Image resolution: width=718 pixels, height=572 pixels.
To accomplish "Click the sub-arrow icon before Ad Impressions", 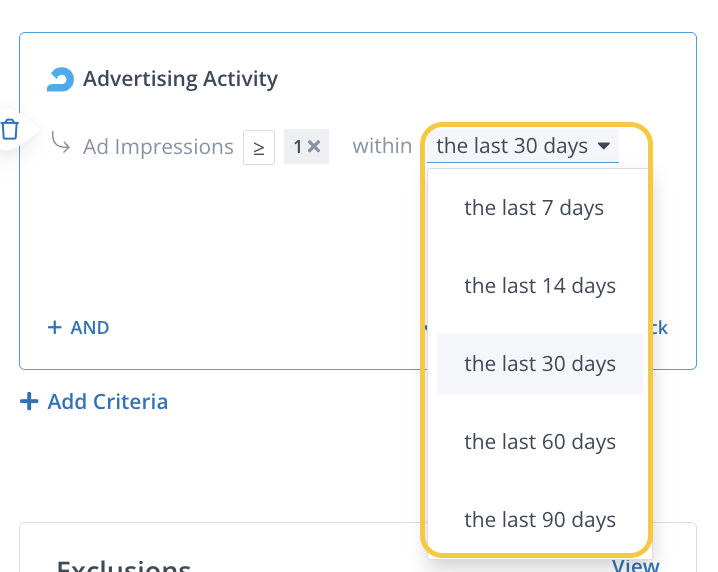I will pyautogui.click(x=60, y=145).
